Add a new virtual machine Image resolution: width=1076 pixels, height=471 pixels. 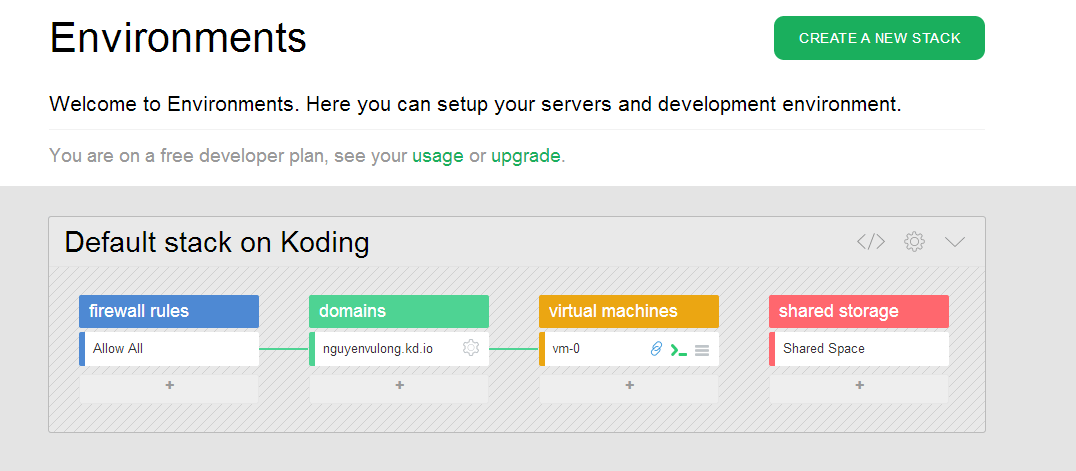629,386
